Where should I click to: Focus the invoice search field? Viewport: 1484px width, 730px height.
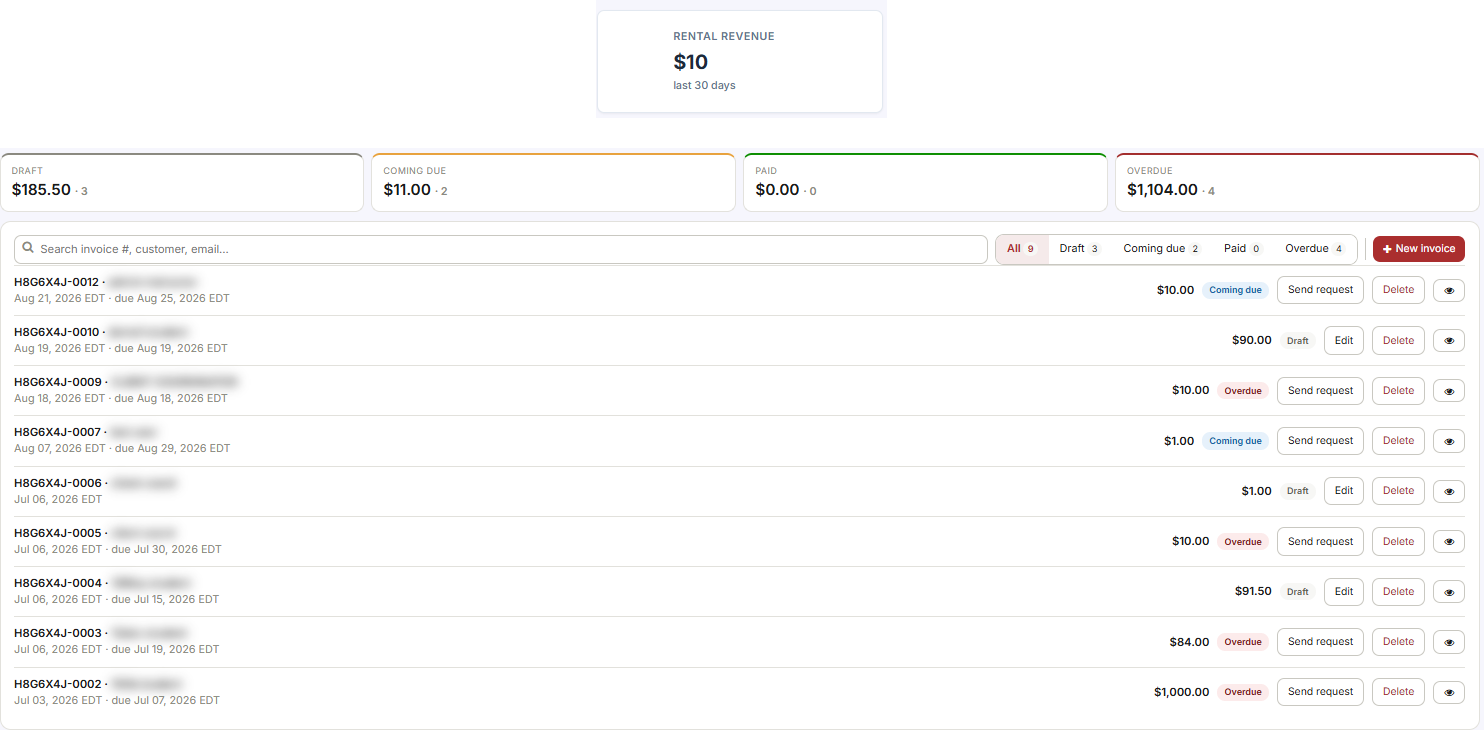coord(501,249)
